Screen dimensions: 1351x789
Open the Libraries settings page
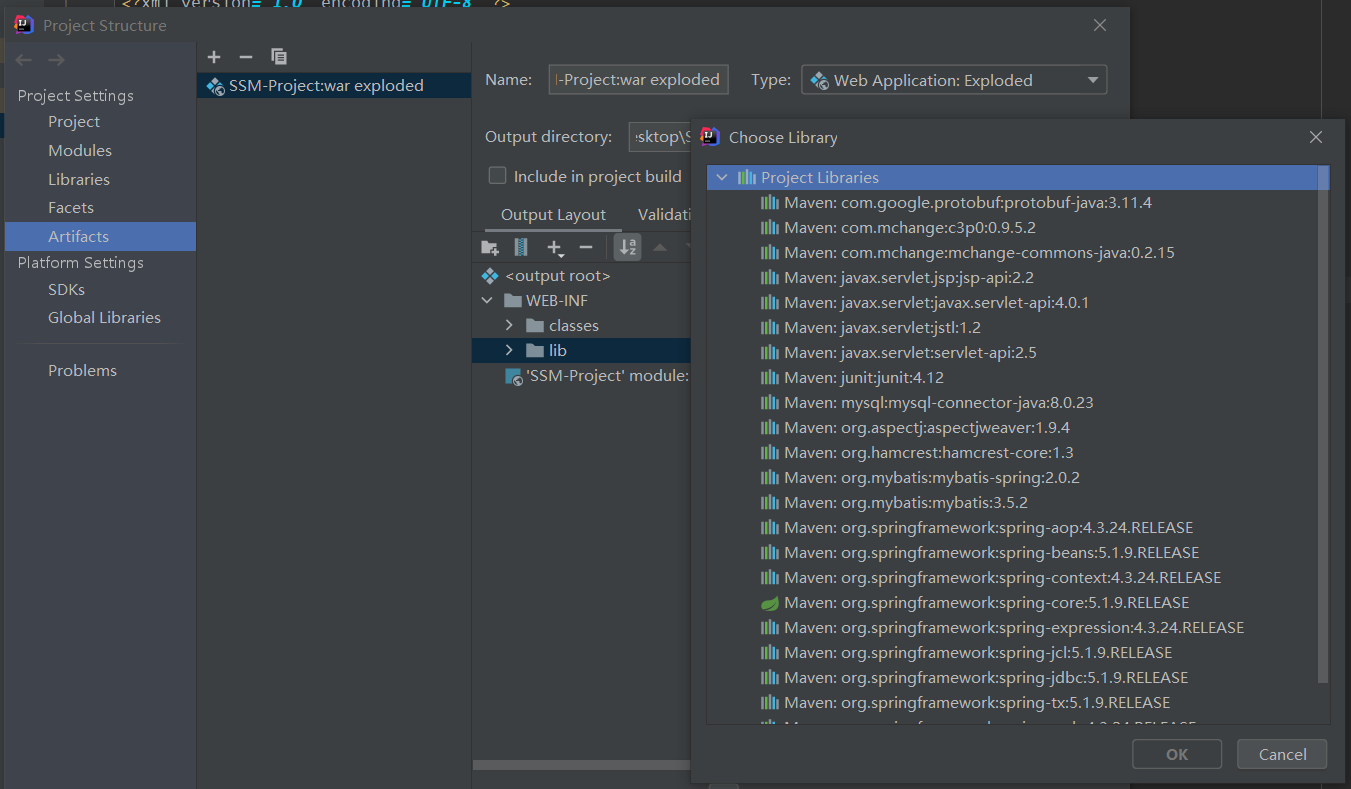pyautogui.click(x=79, y=180)
